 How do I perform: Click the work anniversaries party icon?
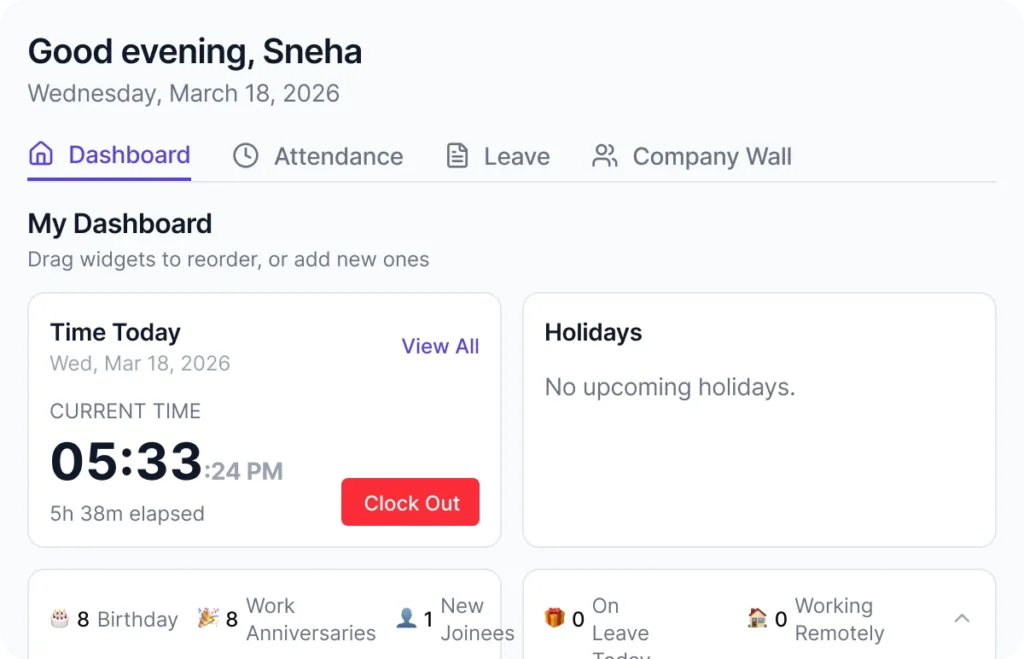click(208, 619)
